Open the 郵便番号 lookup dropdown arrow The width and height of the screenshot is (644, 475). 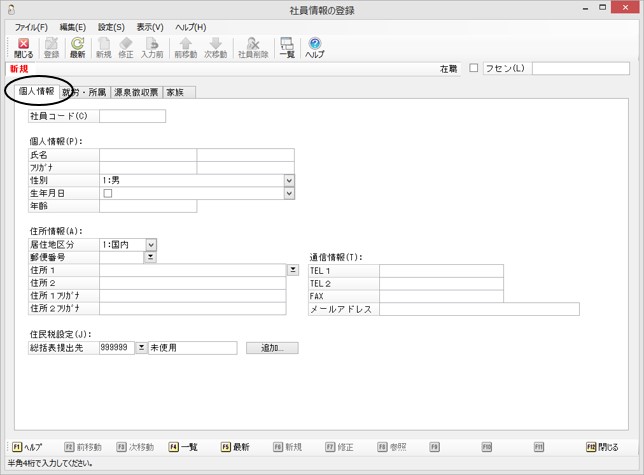(150, 257)
